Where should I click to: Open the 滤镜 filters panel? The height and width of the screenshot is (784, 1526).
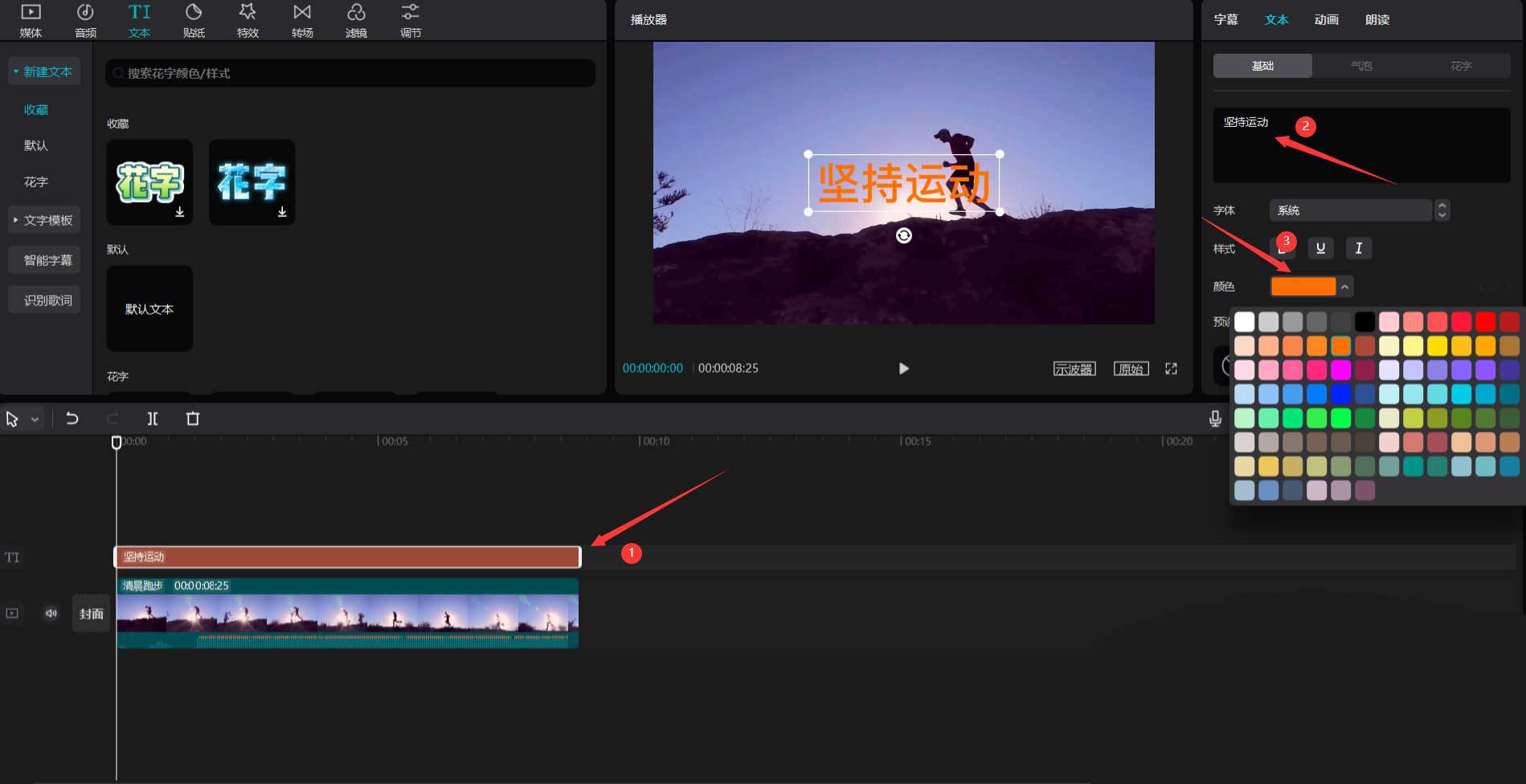[x=356, y=19]
